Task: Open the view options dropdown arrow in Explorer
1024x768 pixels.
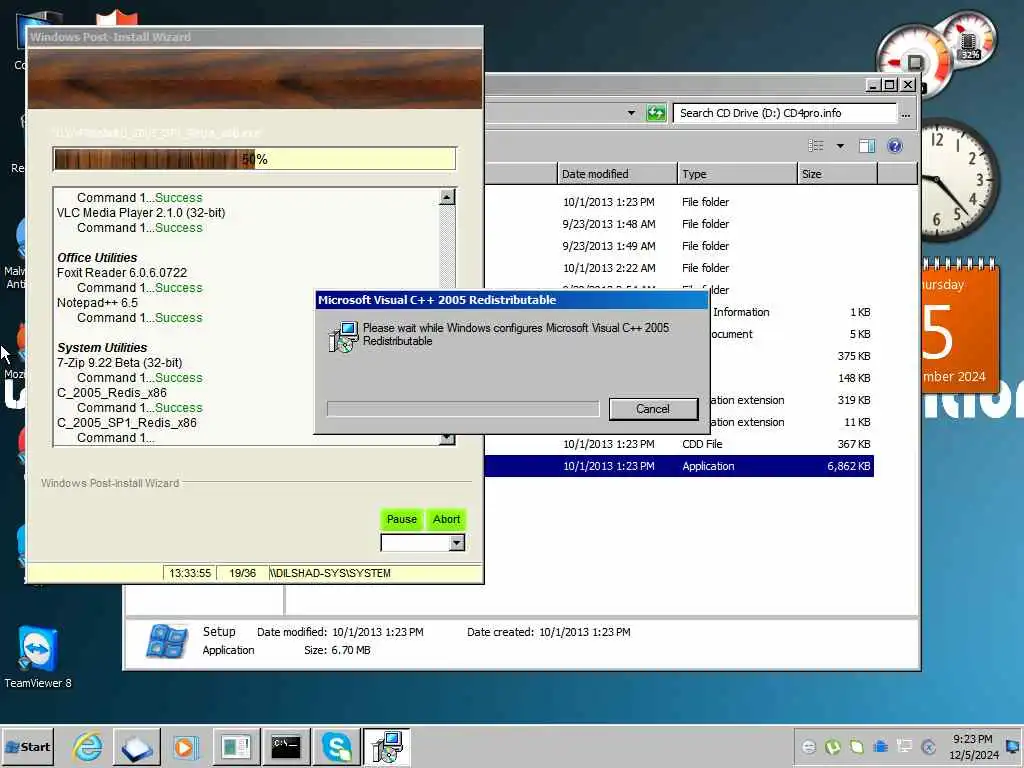Action: 840,146
